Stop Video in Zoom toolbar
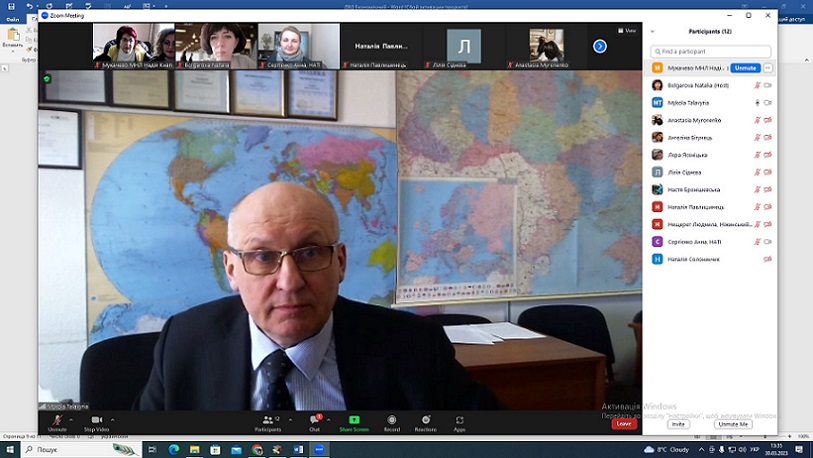813x458 pixels. click(x=96, y=423)
